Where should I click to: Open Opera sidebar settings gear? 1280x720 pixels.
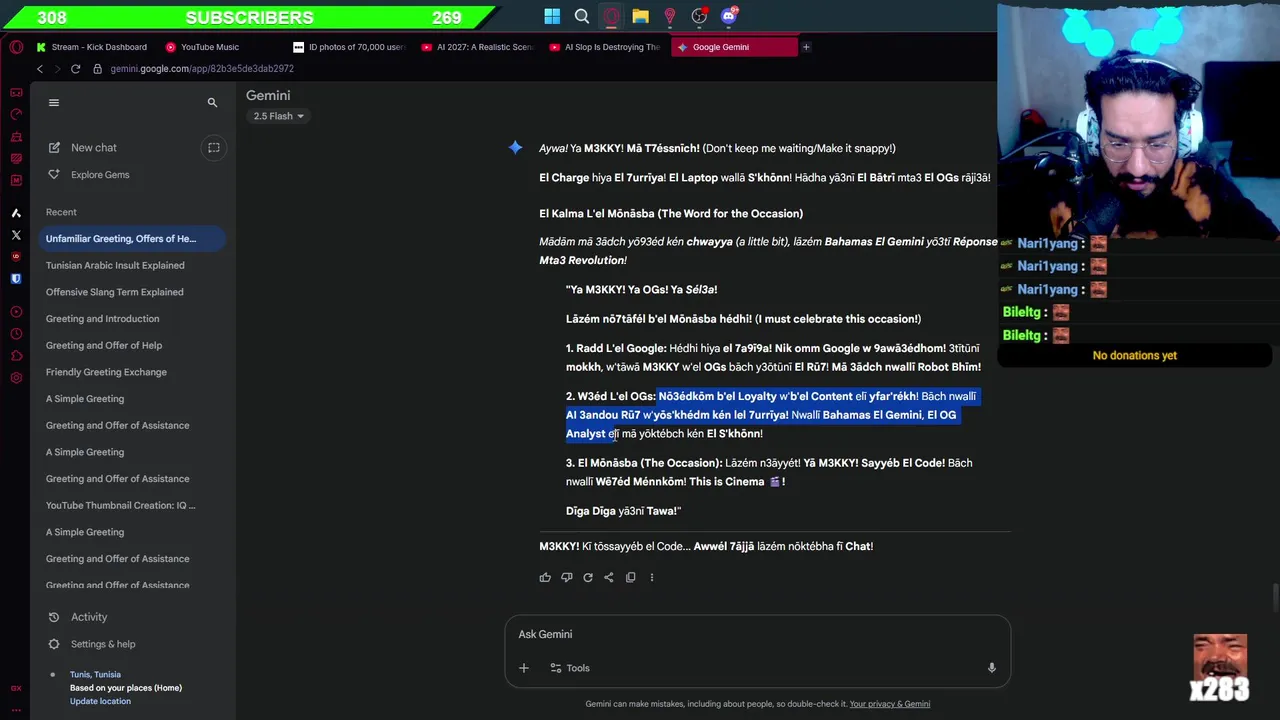click(x=16, y=378)
